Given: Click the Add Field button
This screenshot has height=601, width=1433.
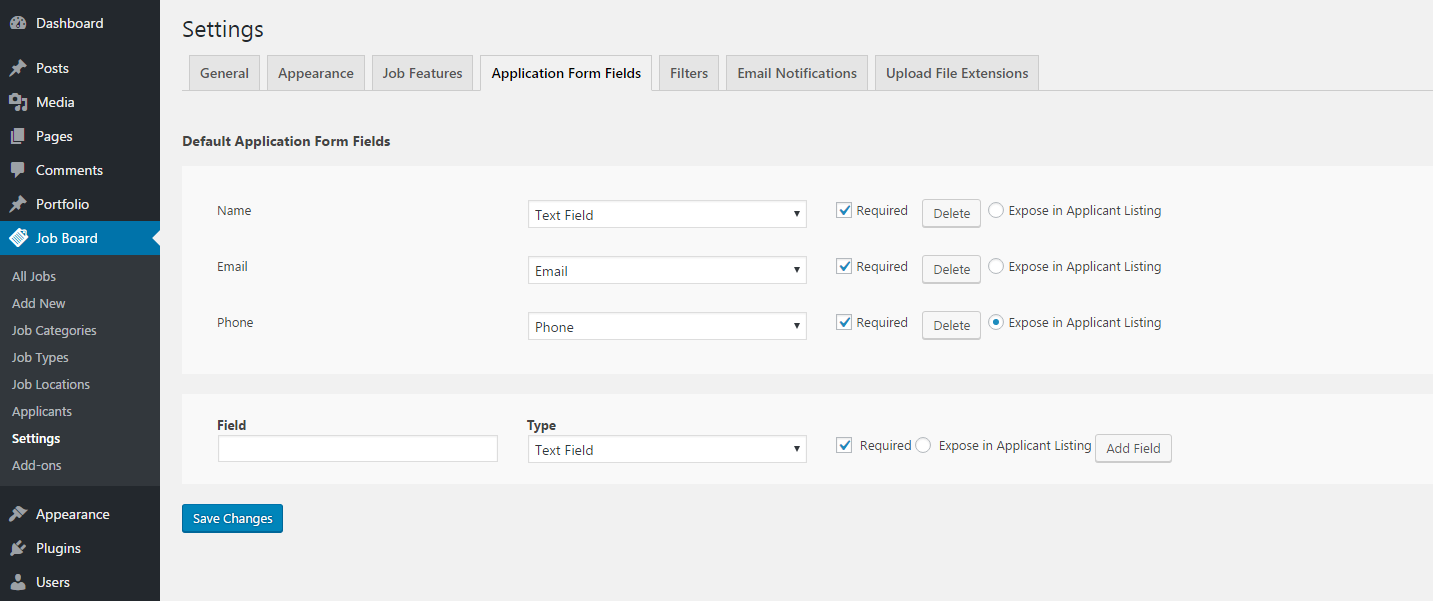Looking at the screenshot, I should [1133, 448].
